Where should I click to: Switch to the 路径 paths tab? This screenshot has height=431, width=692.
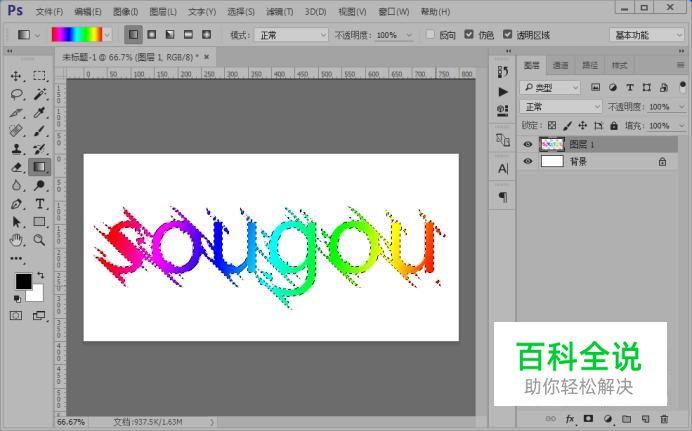pos(590,65)
